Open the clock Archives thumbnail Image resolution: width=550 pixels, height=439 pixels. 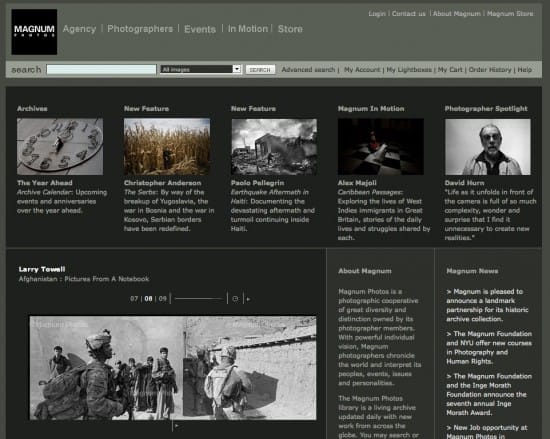point(60,147)
